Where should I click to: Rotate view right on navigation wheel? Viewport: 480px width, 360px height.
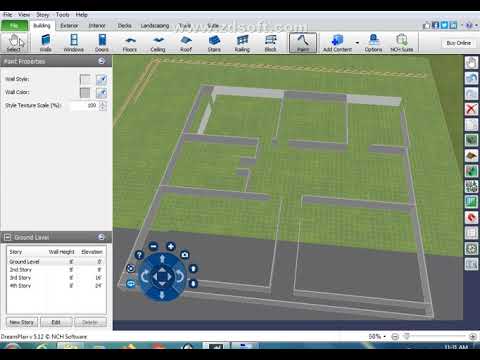click(x=180, y=276)
